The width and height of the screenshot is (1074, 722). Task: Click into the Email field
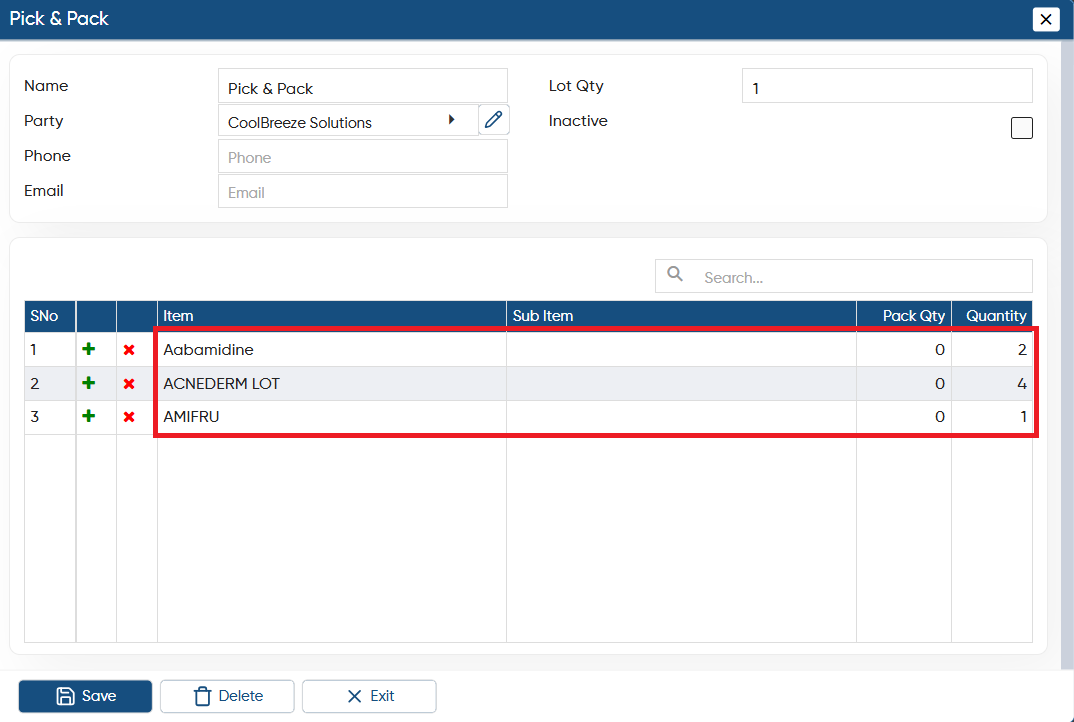(x=363, y=192)
